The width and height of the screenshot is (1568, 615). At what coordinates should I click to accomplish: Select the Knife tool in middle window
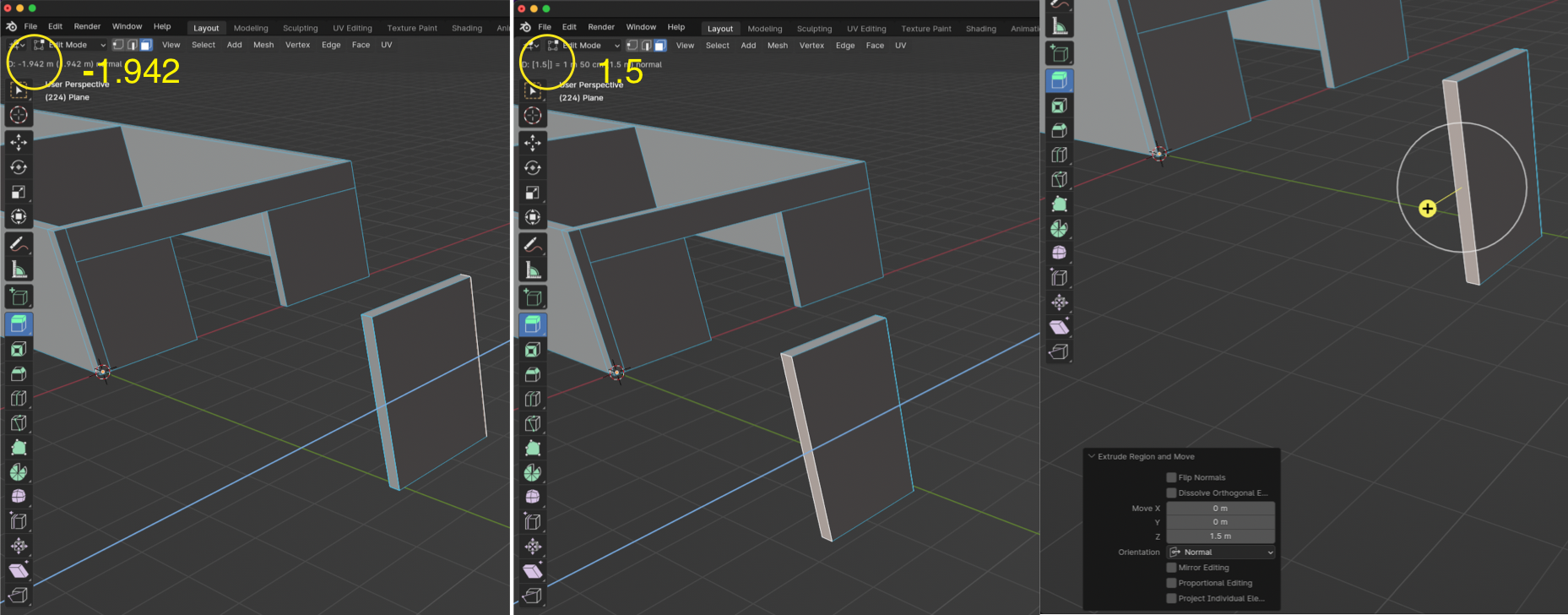click(x=533, y=423)
